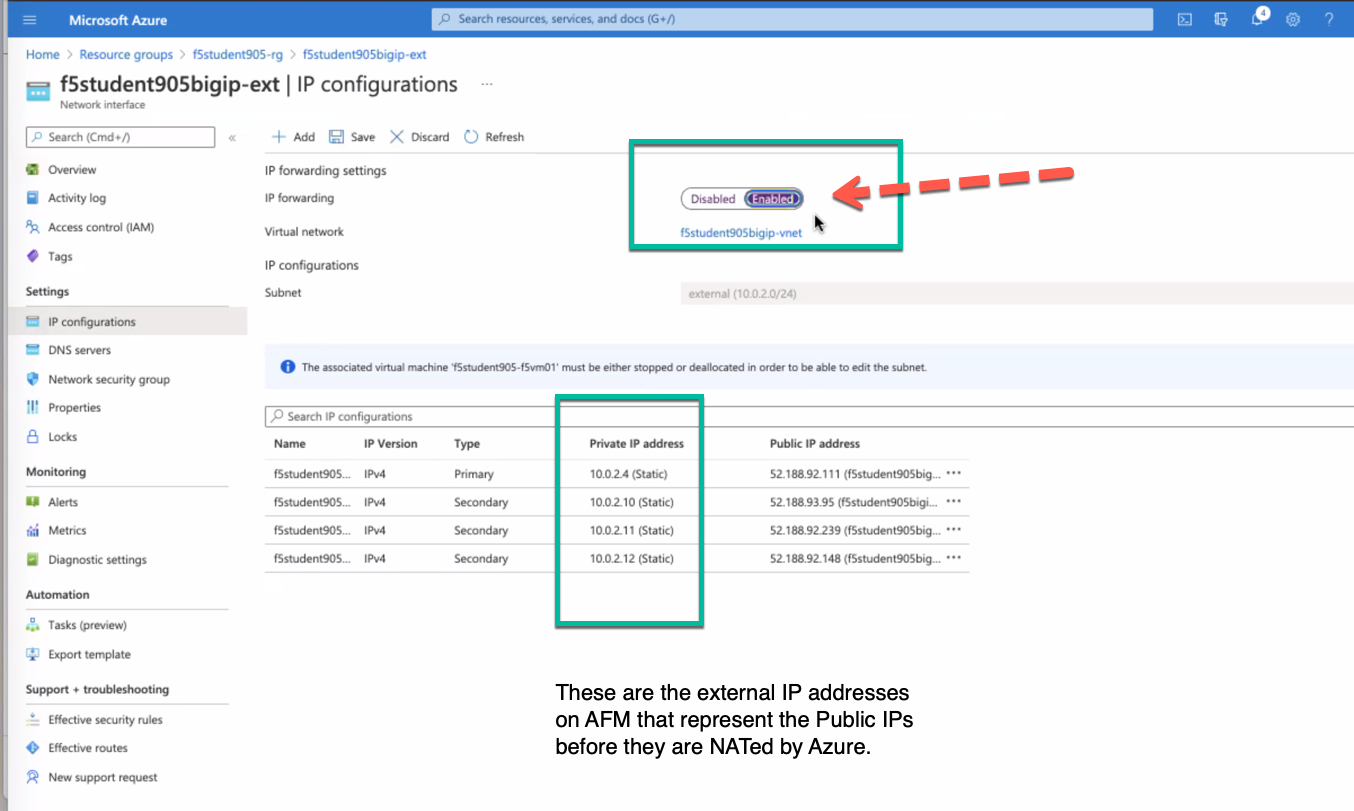Click the Microsoft Azure title in the header
Screen dimensions: 1354x811
(x=118, y=20)
